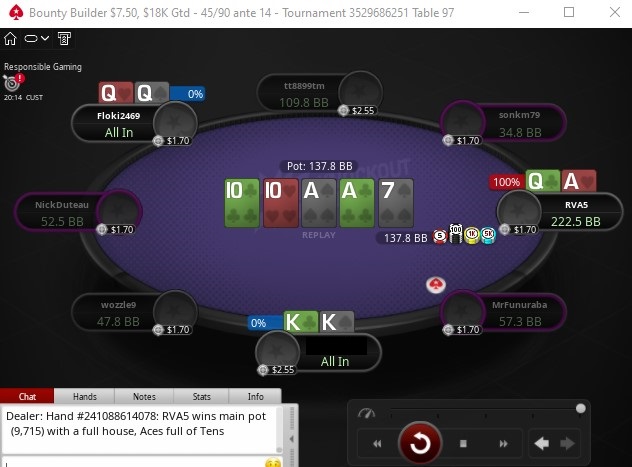The image size is (632, 467).
Task: Go to next hand arrow
Action: click(x=568, y=444)
